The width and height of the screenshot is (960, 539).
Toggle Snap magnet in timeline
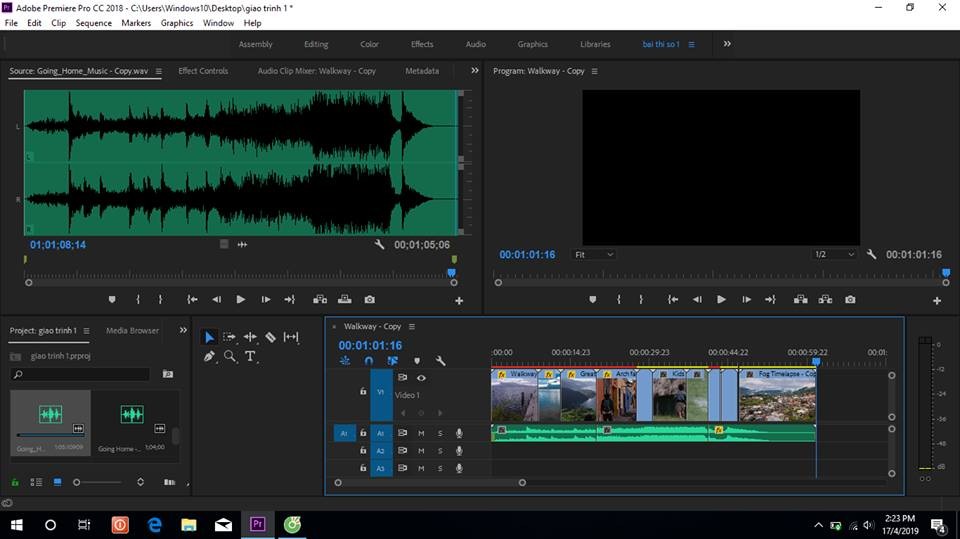click(369, 361)
